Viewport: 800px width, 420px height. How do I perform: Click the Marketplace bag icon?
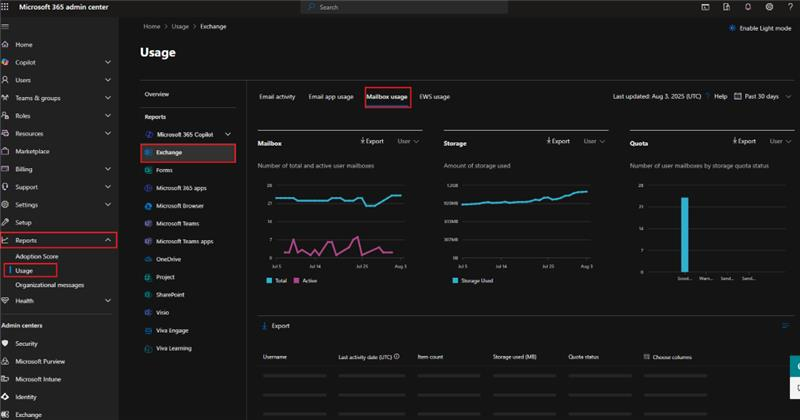pos(5,151)
